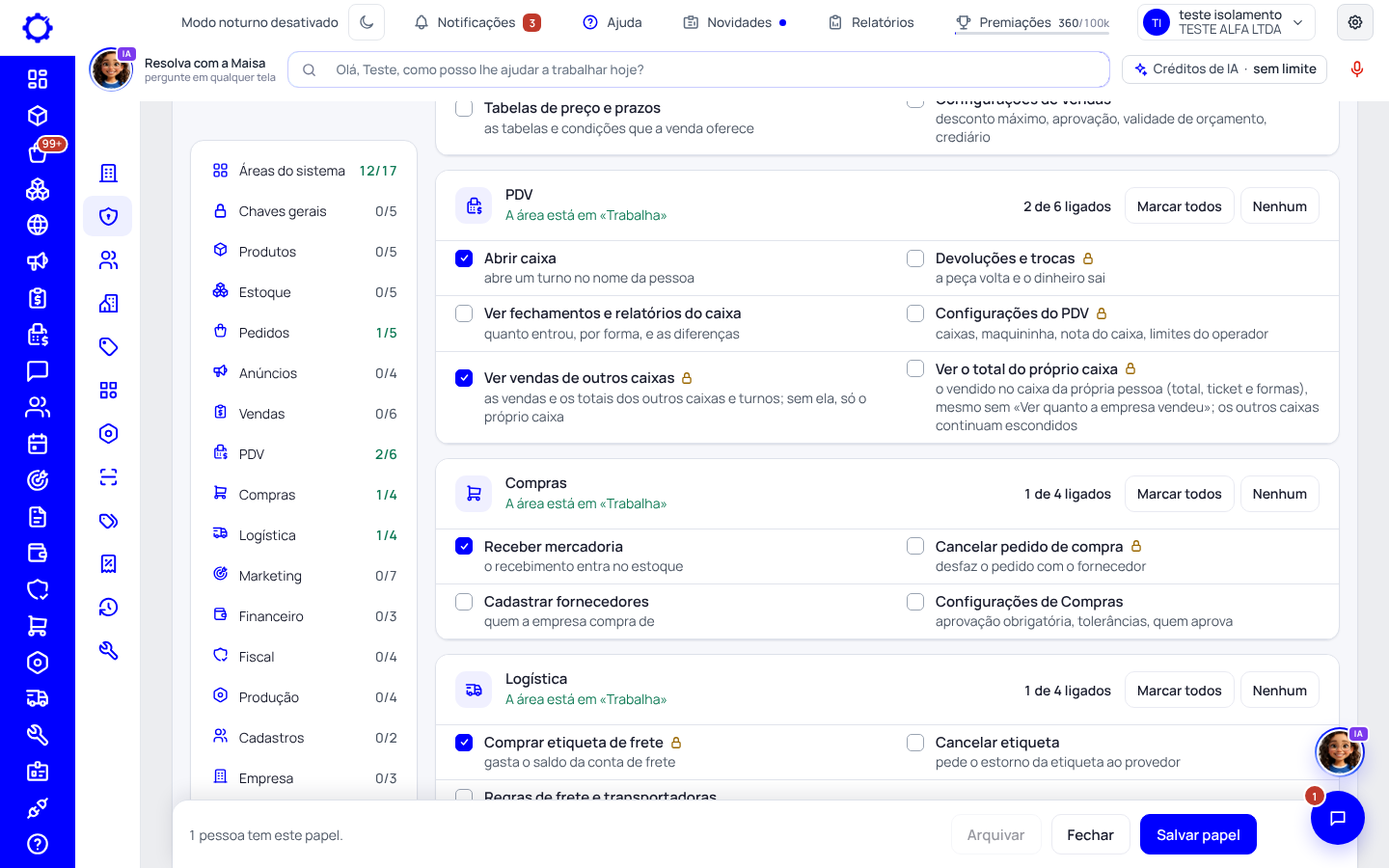The image size is (1389, 868).
Task: Expand the teste isolamento account dropdown
Action: [x=1227, y=22]
